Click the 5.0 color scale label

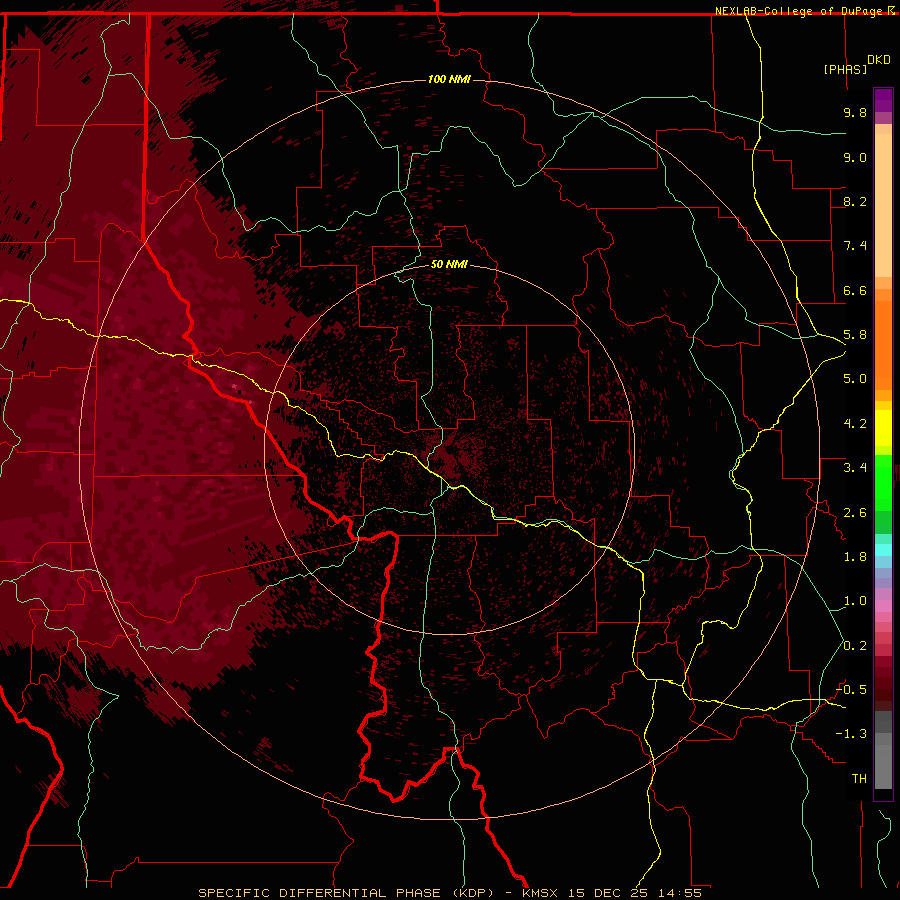[x=855, y=379]
